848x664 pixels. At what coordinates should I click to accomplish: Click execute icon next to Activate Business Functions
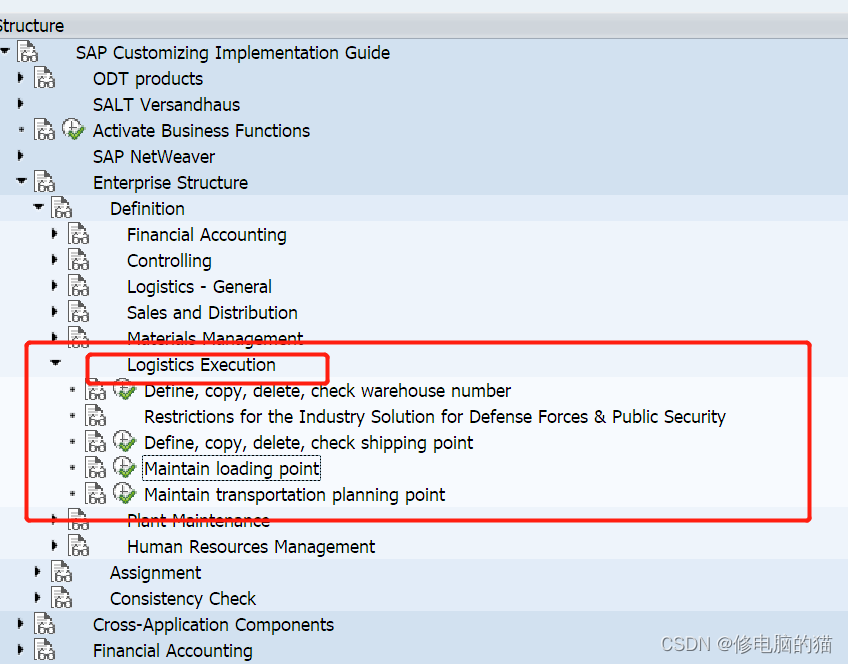[73, 130]
